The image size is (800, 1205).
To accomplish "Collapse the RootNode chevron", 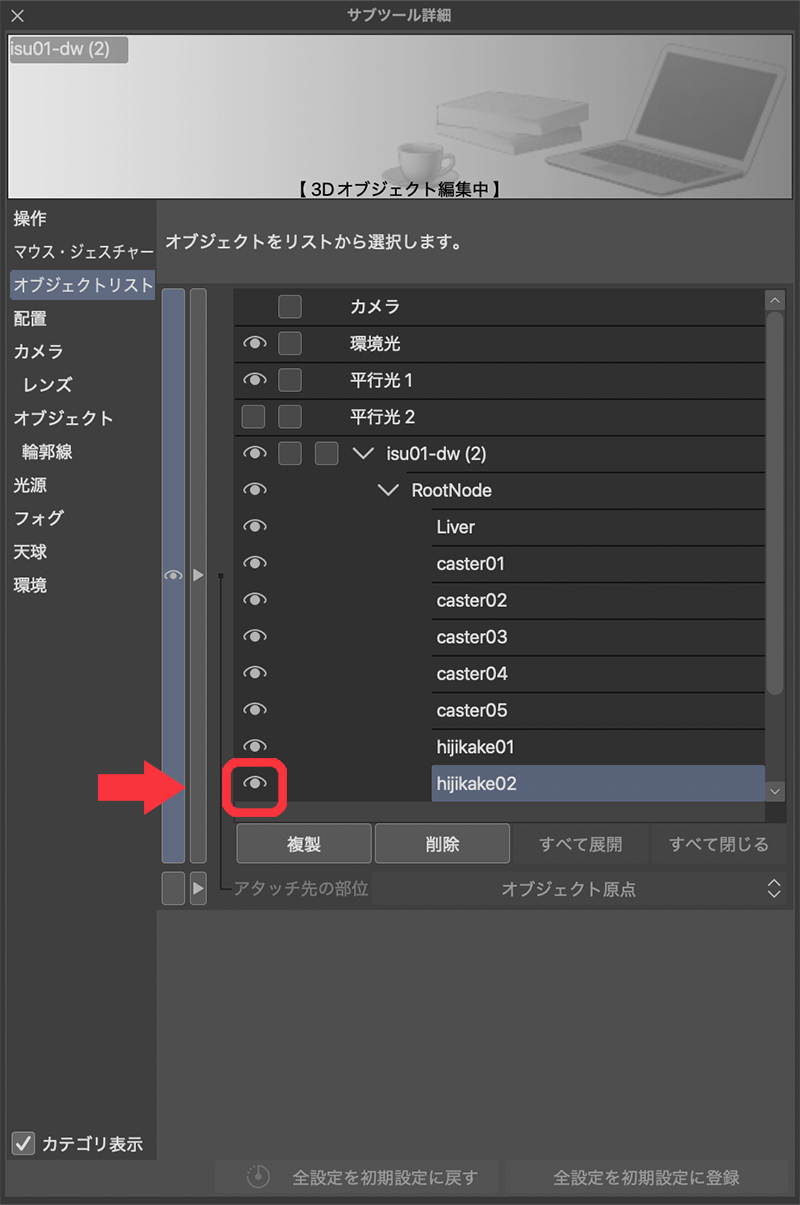I will [x=390, y=490].
